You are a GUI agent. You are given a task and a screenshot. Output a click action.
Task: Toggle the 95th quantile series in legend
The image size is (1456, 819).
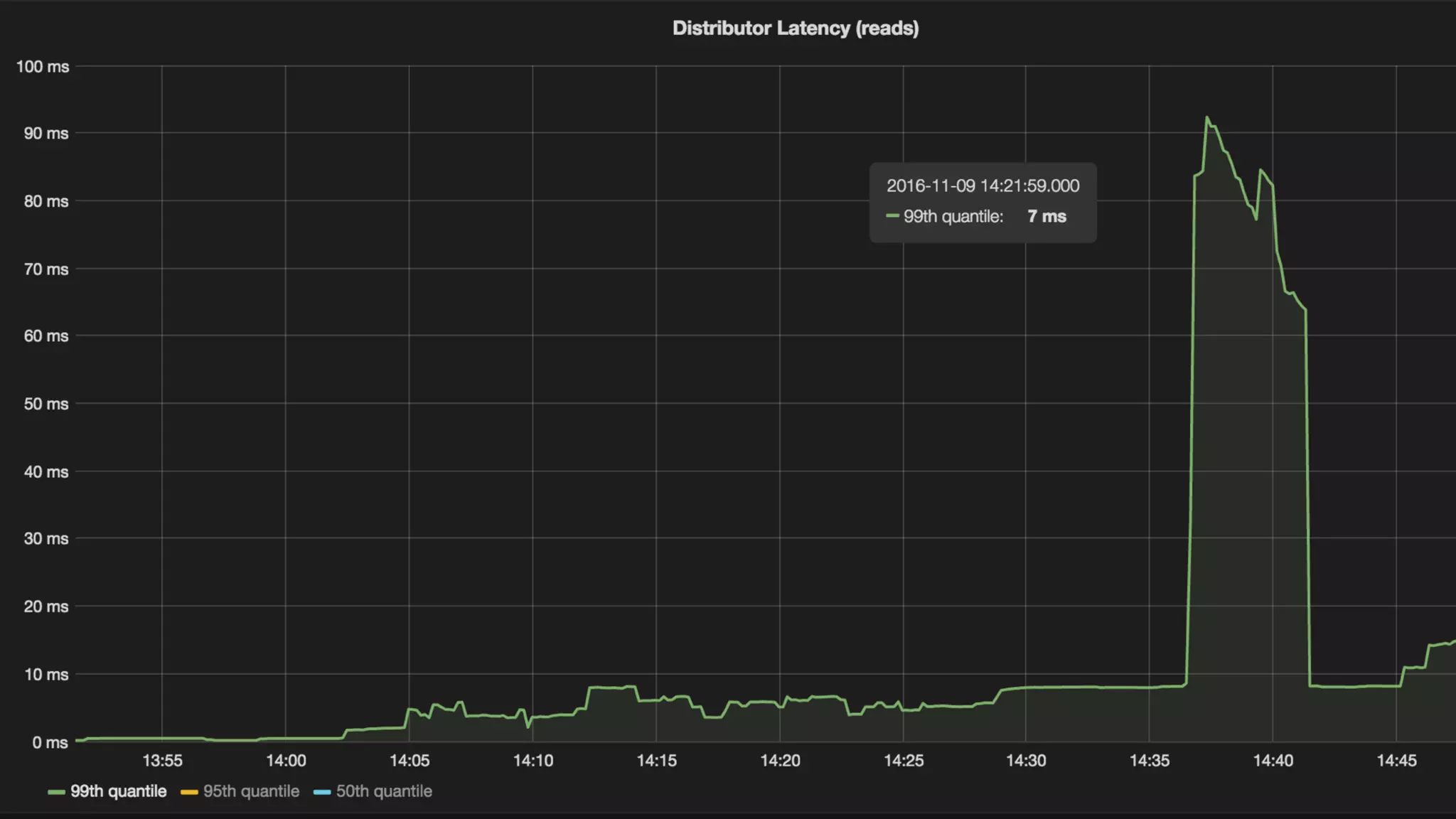251,791
